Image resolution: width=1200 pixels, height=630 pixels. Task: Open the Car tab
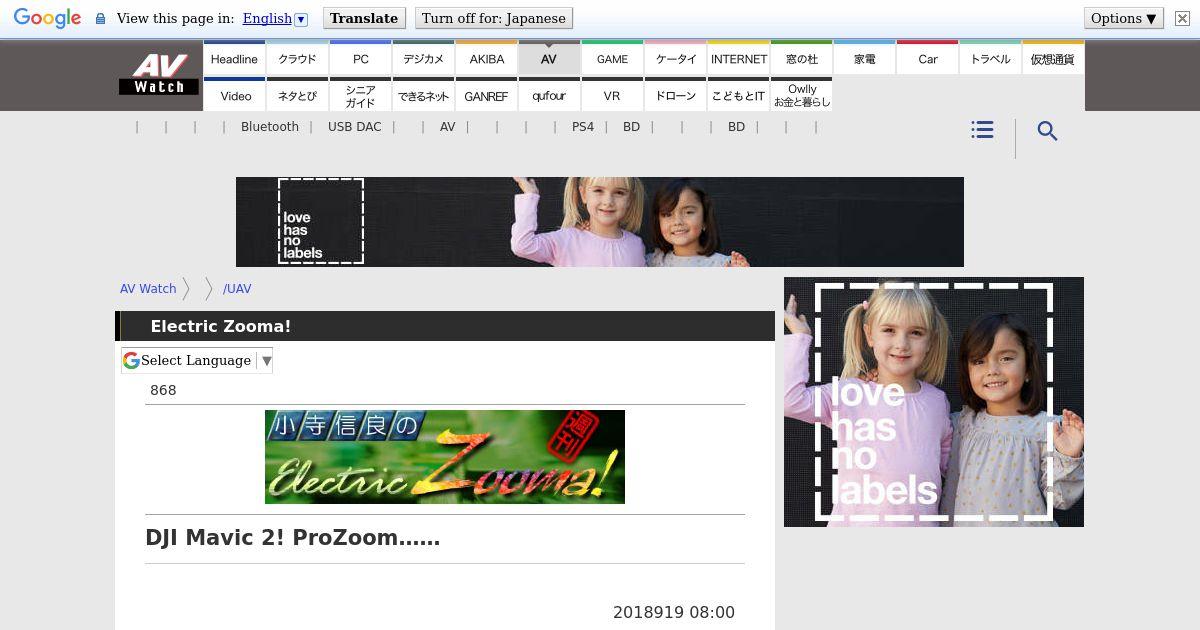[x=927, y=59]
